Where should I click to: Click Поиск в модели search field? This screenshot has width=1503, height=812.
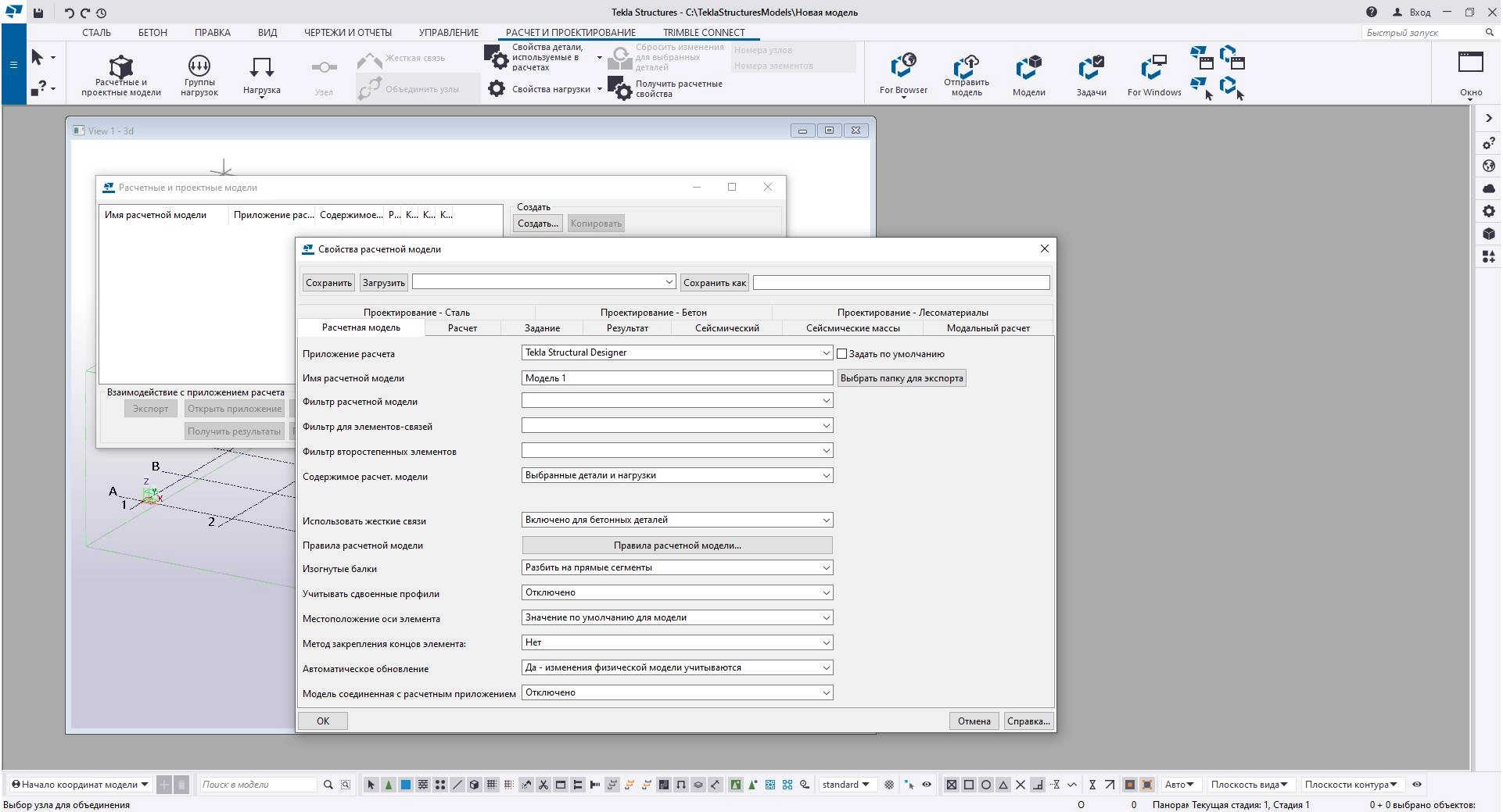click(257, 785)
